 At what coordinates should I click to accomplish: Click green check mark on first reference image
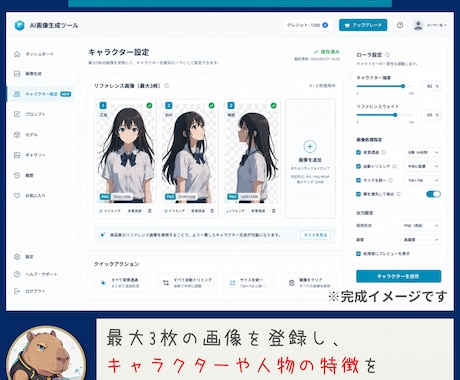click(149, 105)
